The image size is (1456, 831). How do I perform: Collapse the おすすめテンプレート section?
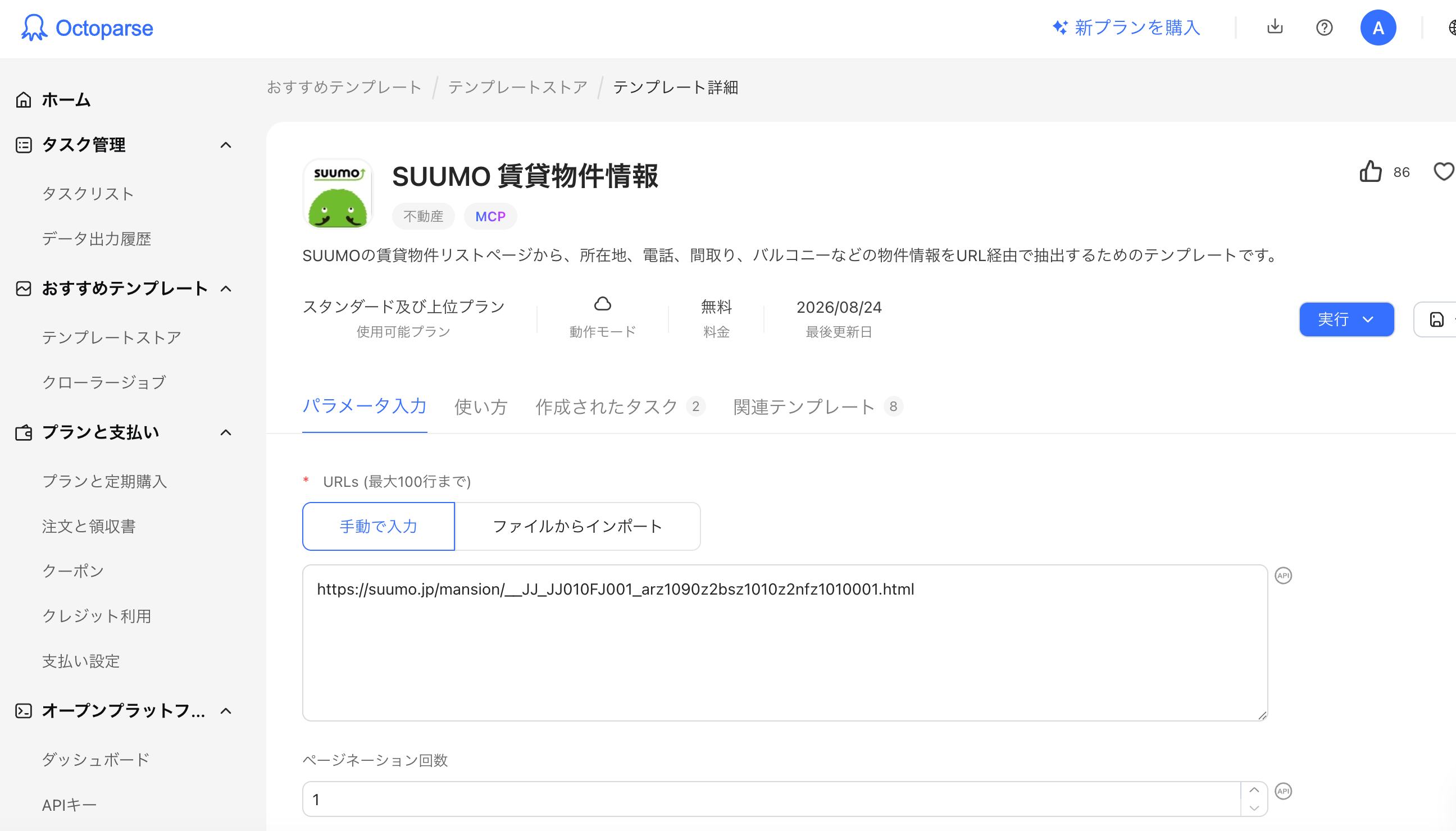coord(226,288)
